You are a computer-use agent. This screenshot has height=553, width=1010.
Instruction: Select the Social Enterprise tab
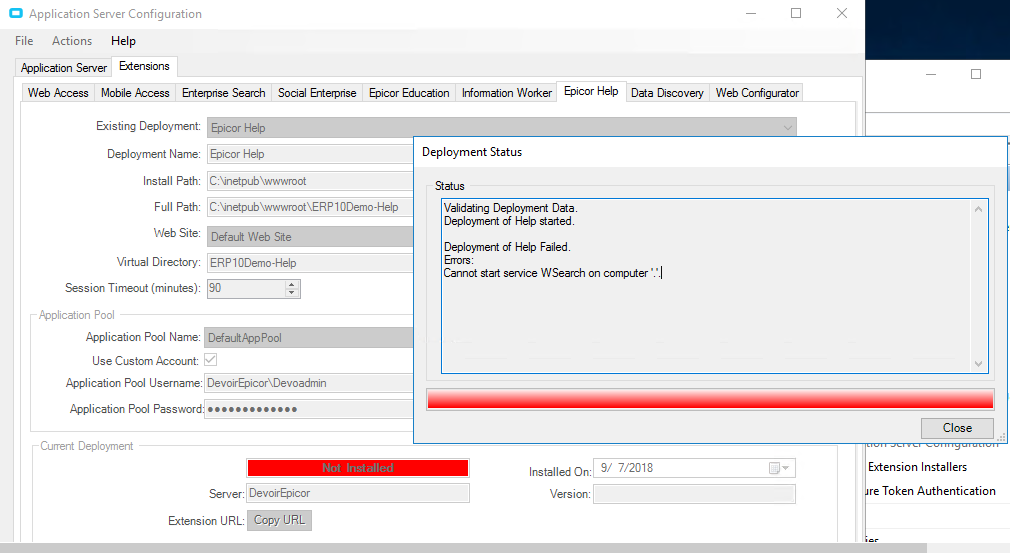(317, 93)
